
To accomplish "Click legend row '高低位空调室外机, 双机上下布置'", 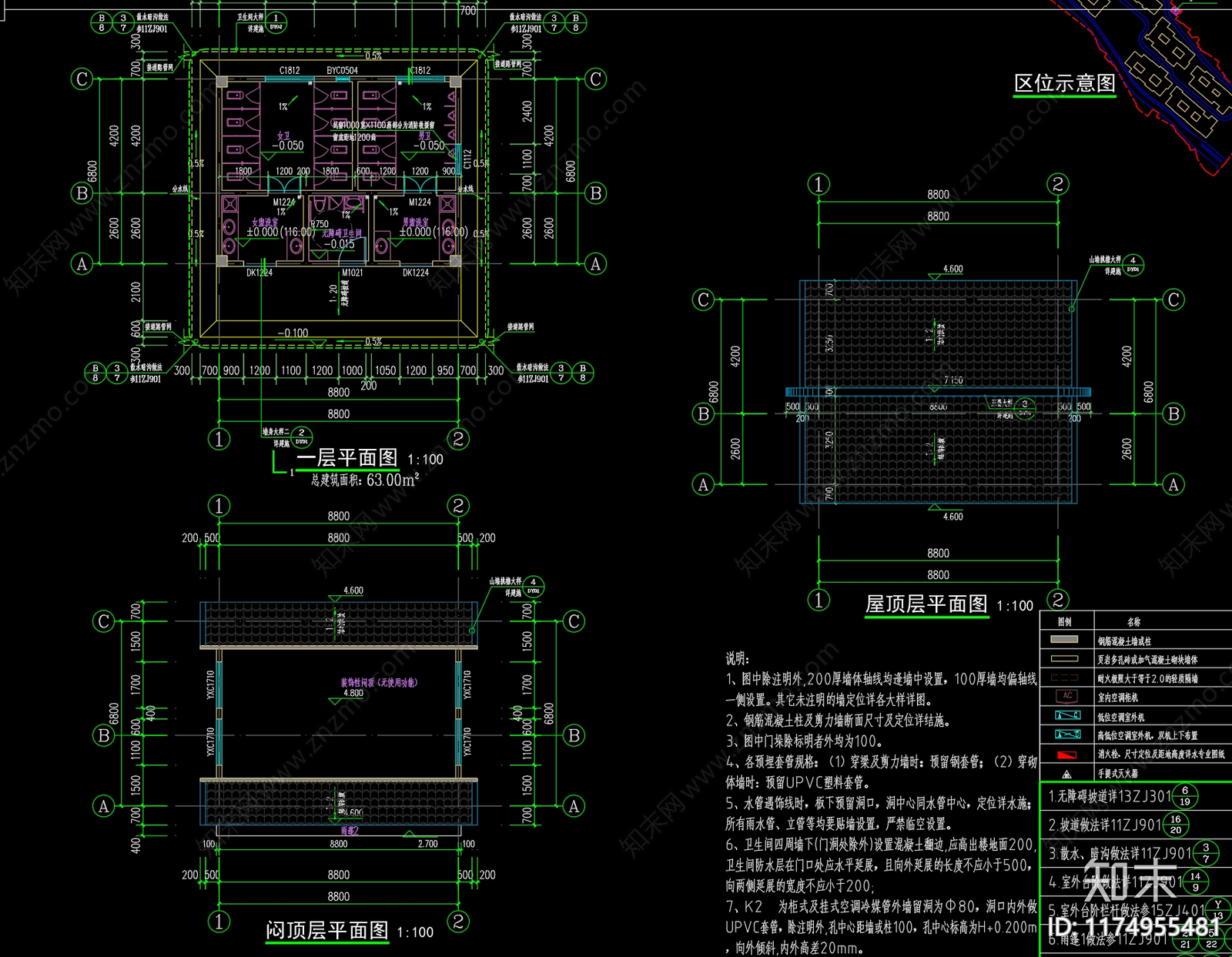I will [1147, 735].
